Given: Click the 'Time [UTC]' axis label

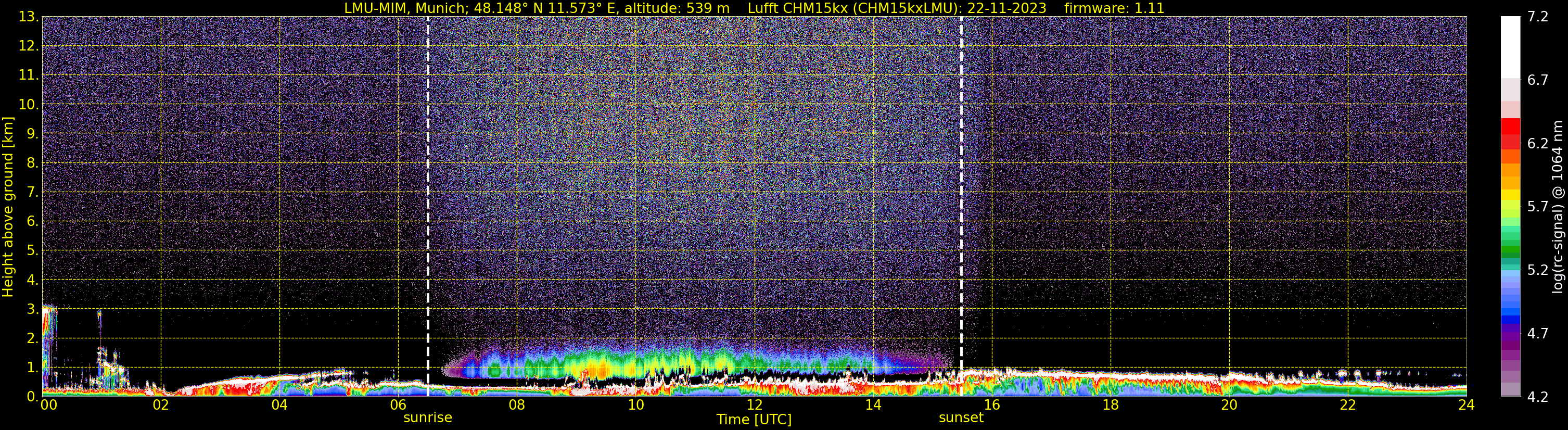Looking at the screenshot, I should [754, 420].
